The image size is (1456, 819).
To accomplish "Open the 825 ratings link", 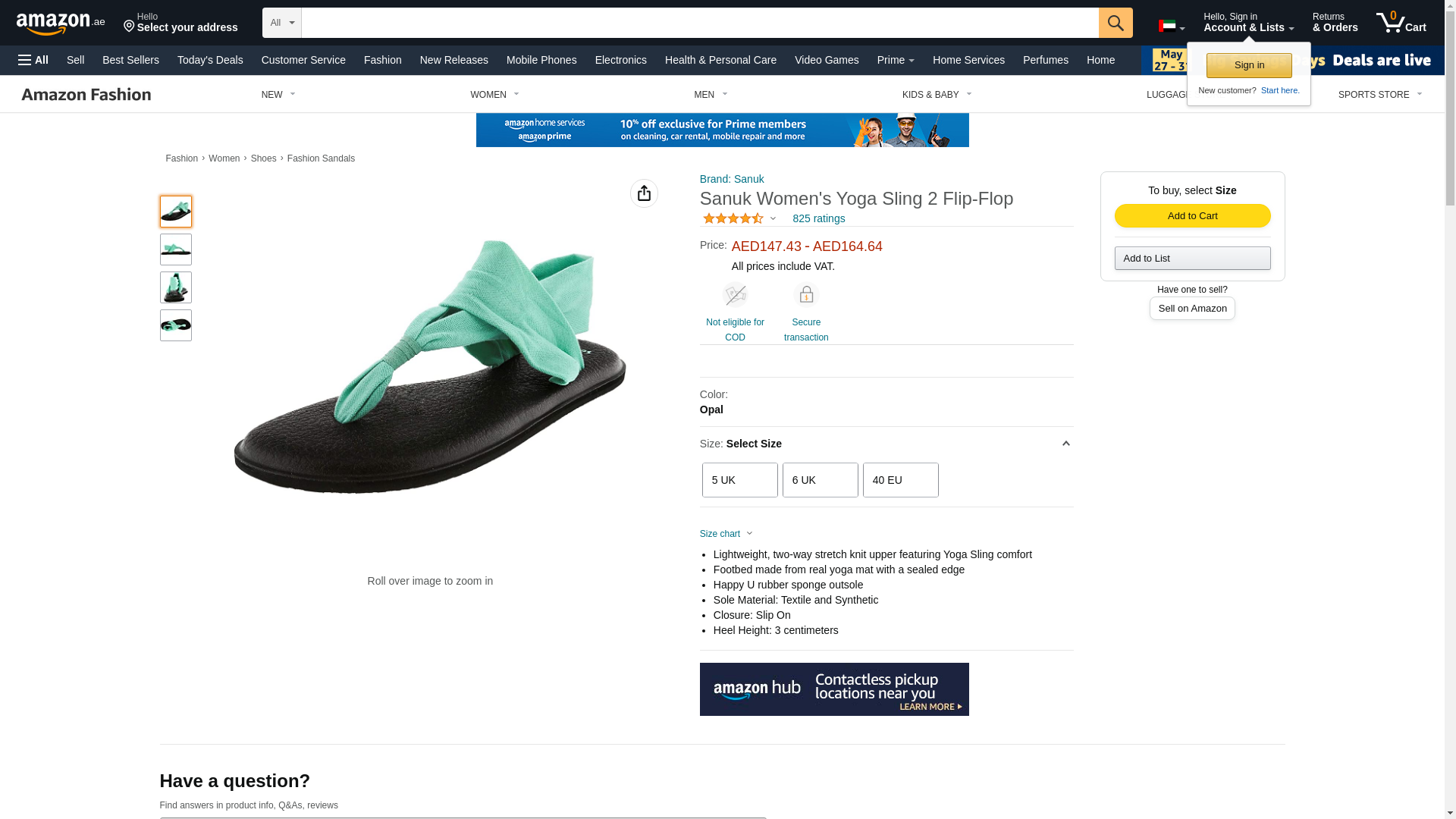I will click(x=818, y=218).
